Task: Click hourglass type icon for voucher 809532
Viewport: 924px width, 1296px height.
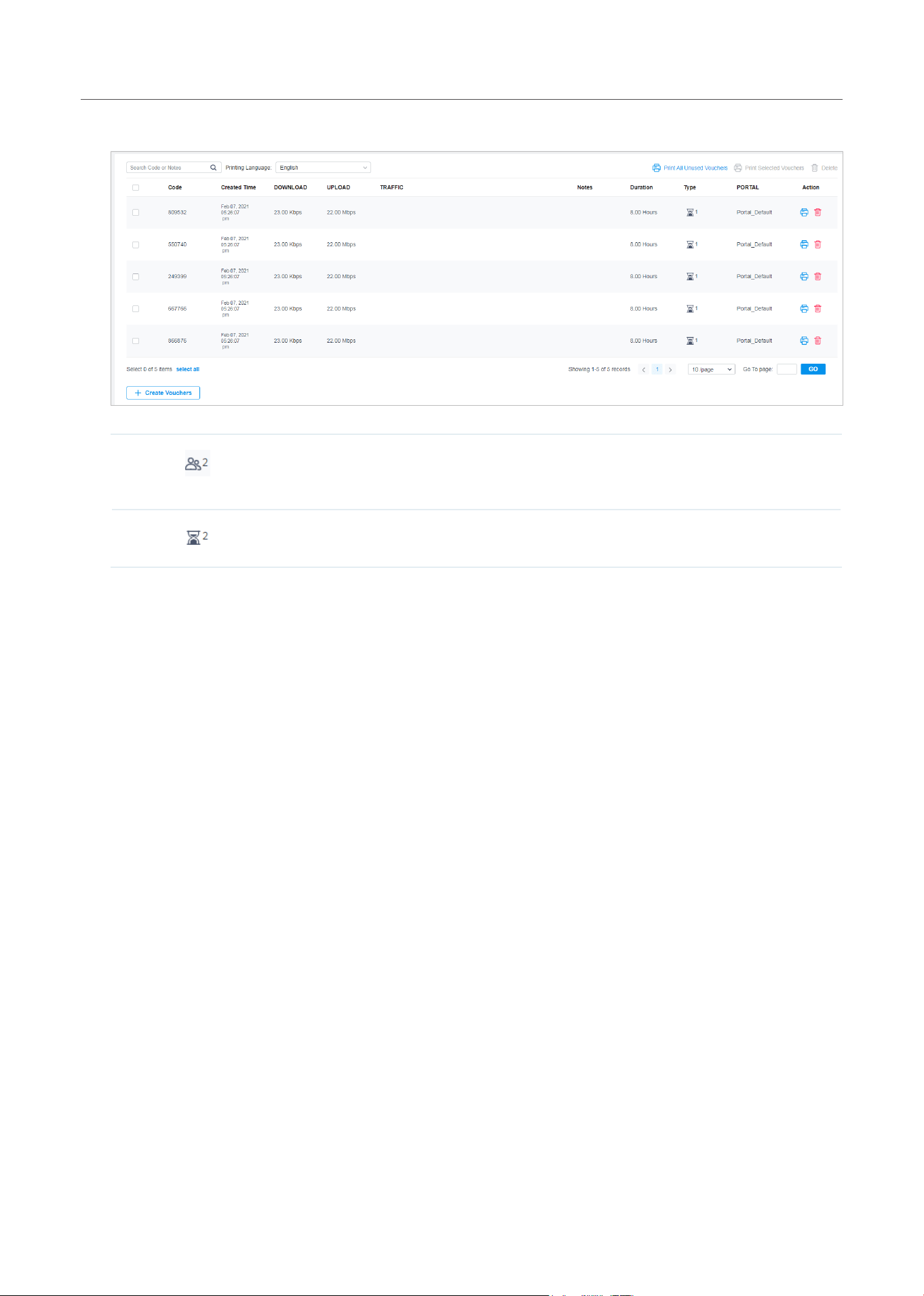Action: point(690,212)
